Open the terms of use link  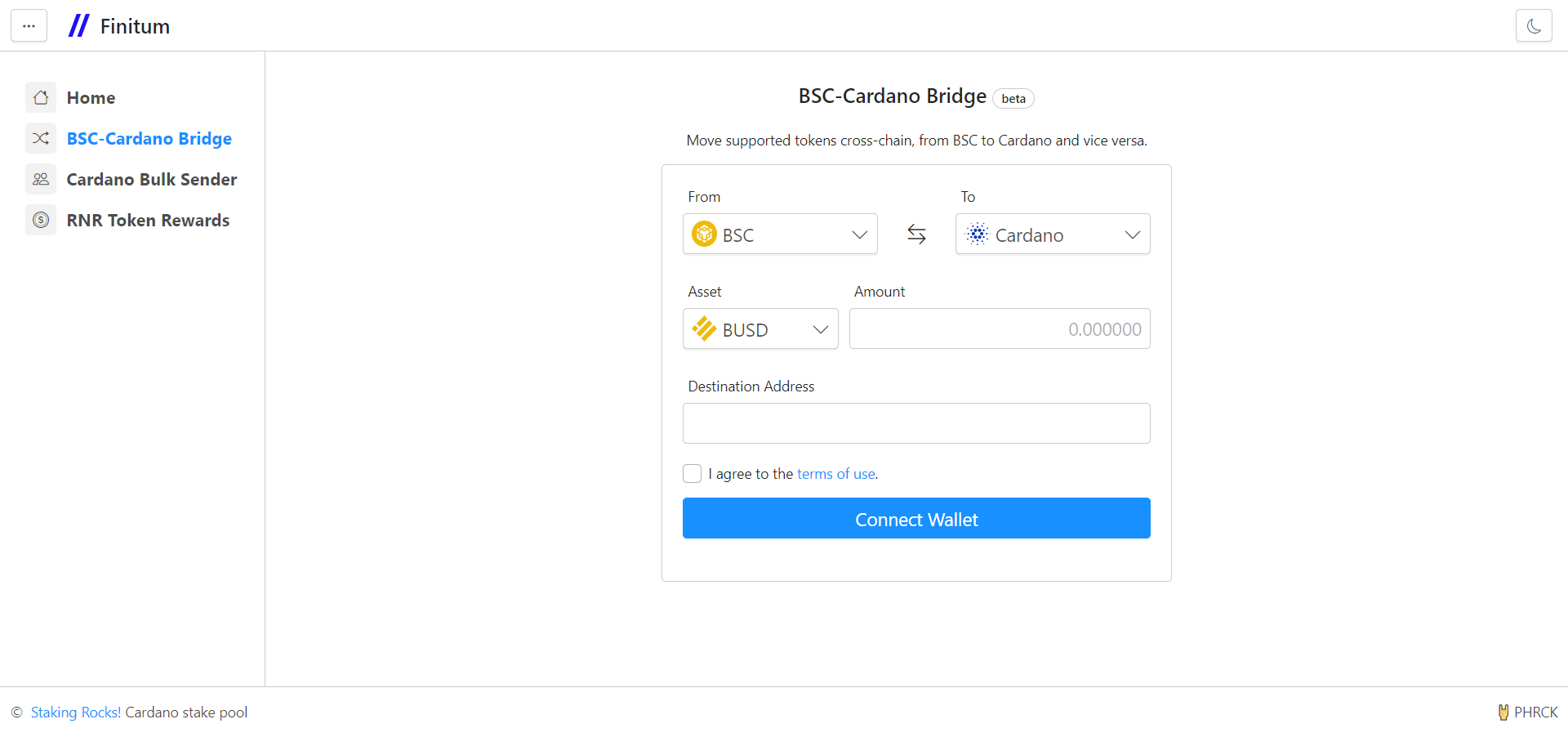coord(835,474)
